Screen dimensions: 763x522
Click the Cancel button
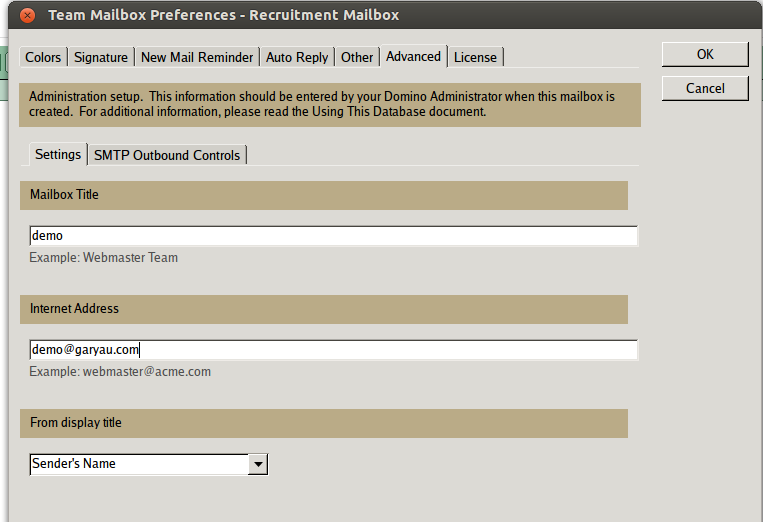coord(705,88)
